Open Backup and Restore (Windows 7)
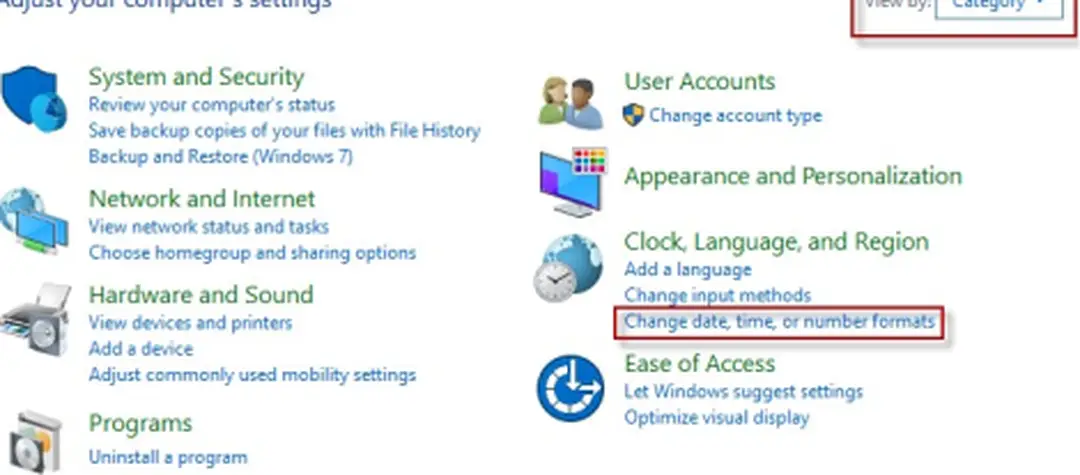Viewport: 1080px width, 475px height. 220,157
